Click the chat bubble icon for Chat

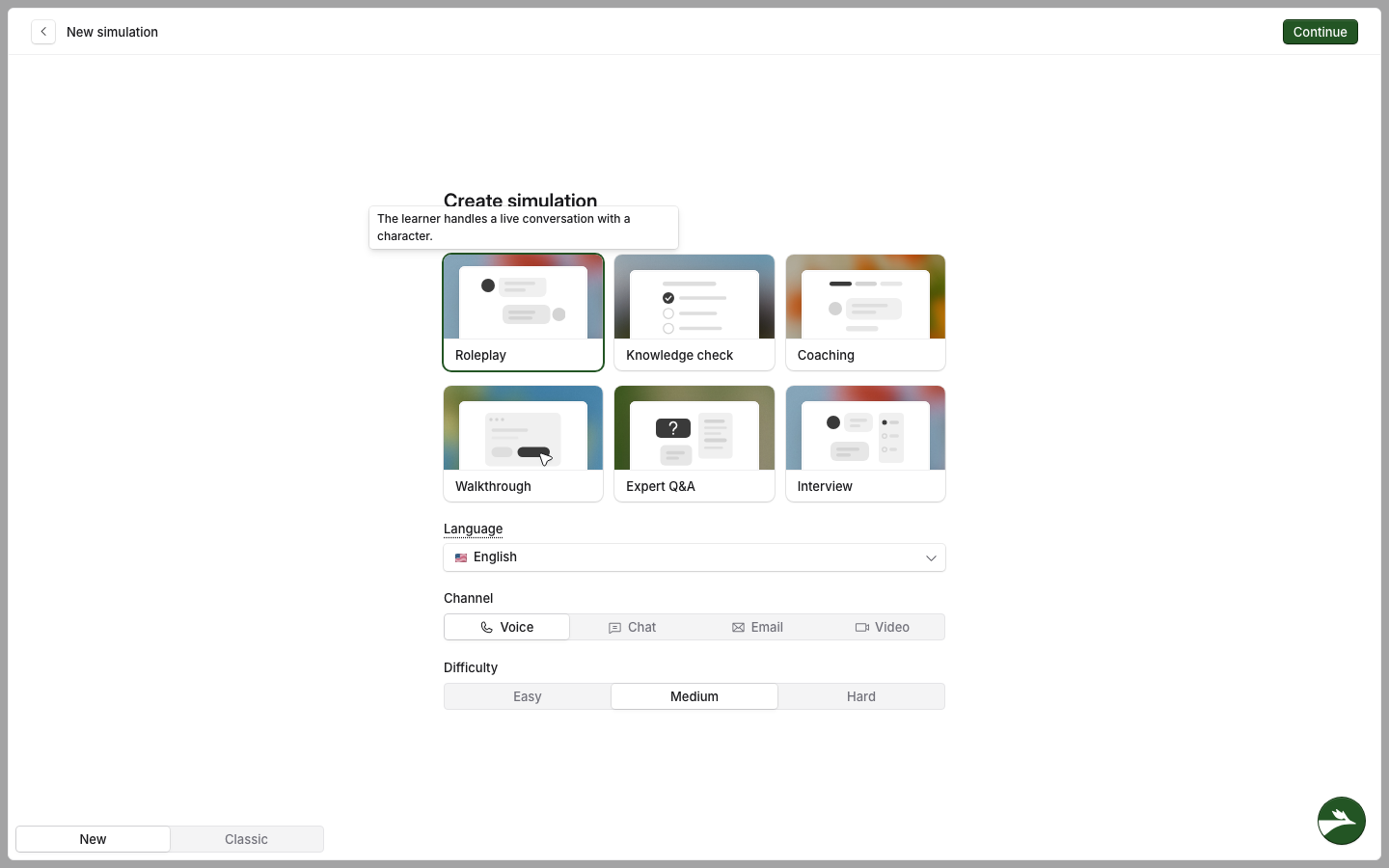click(614, 628)
